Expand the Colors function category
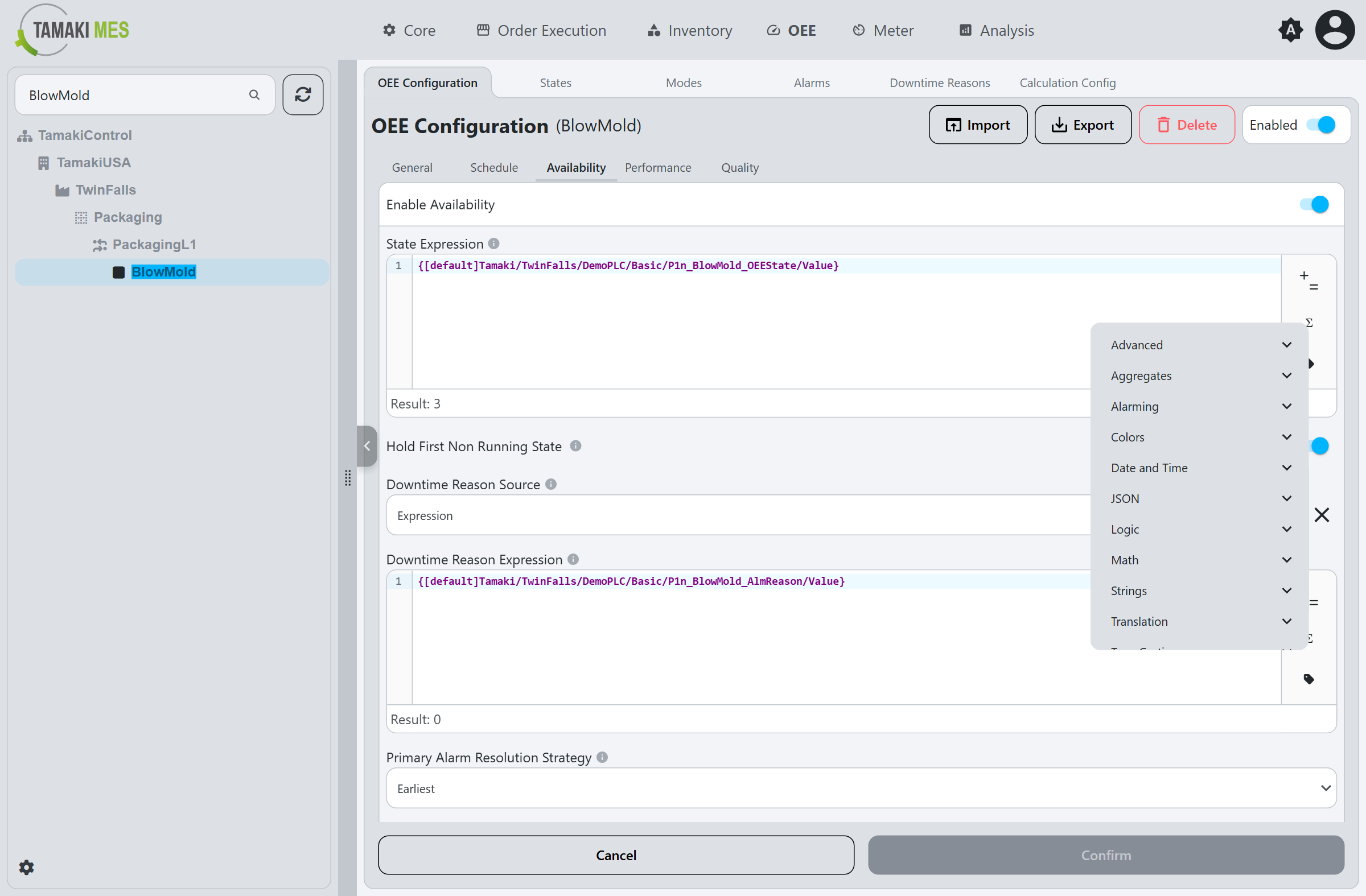 [1200, 437]
